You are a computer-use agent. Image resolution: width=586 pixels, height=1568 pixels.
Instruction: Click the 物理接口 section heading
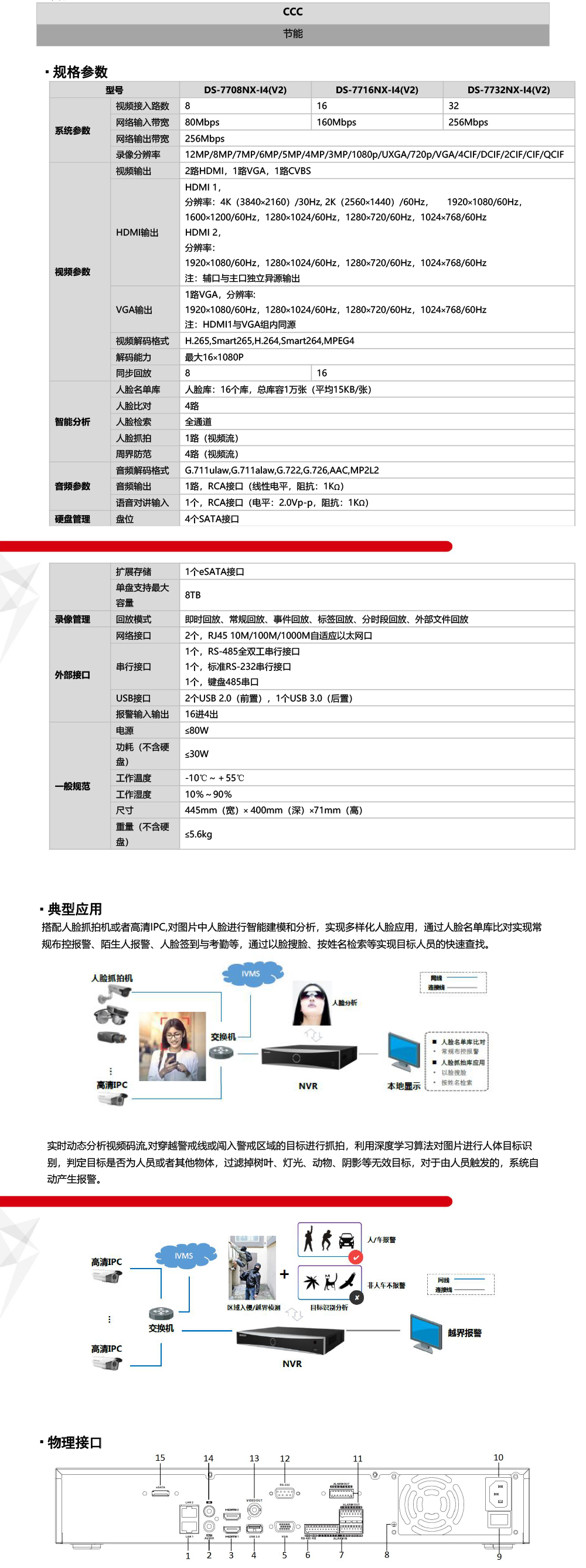point(75,1443)
